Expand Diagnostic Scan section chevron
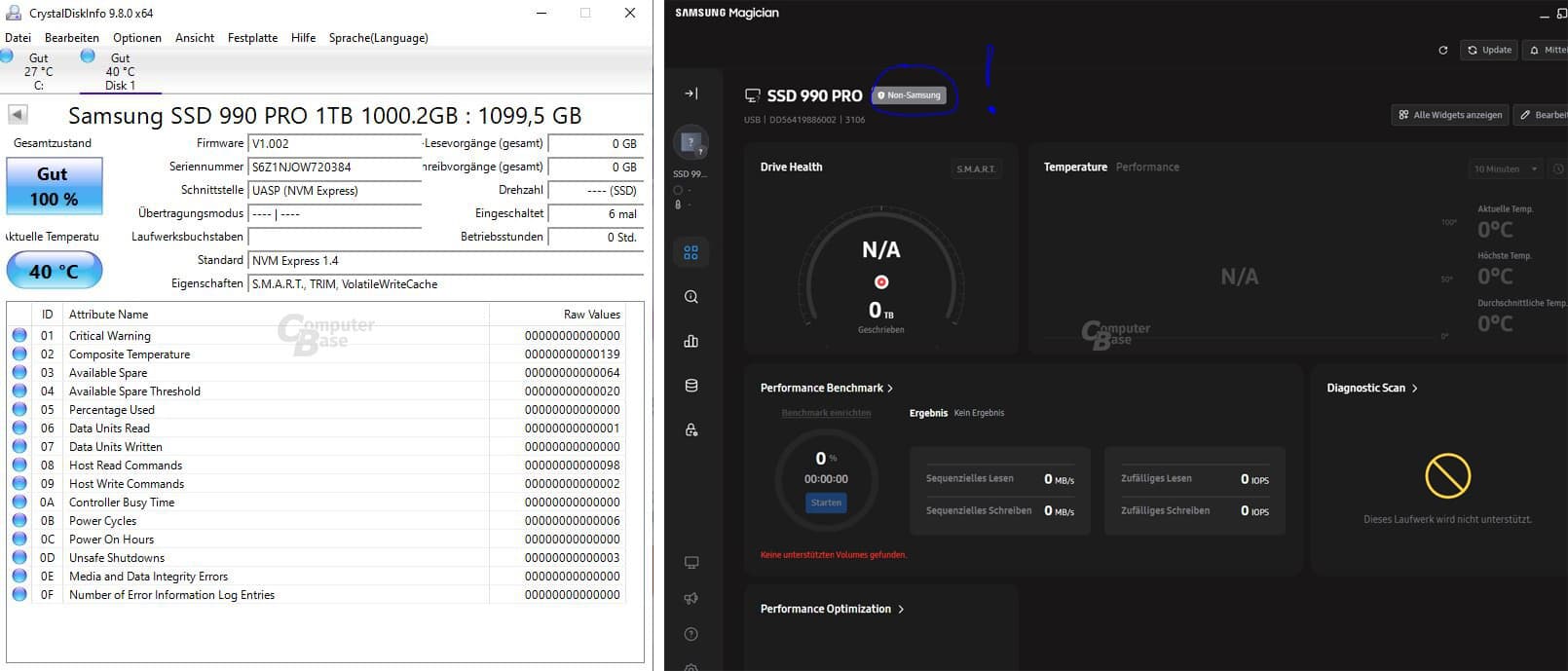The image size is (1568, 671). click(1414, 389)
